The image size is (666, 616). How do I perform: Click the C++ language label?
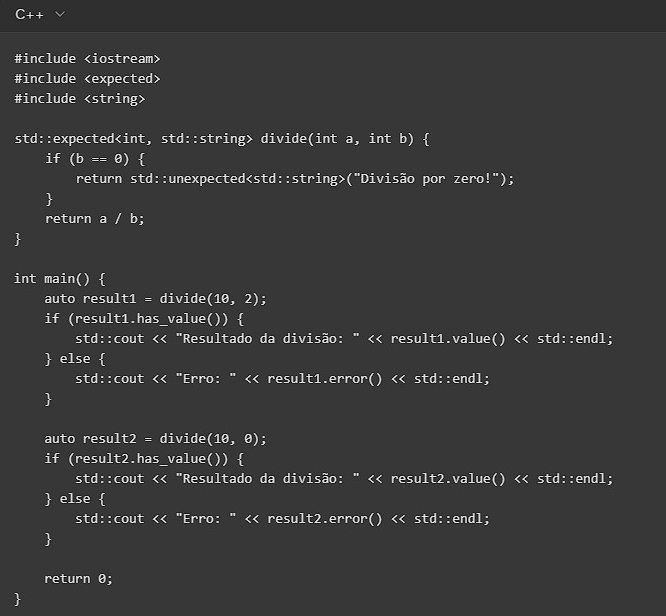tap(29, 15)
